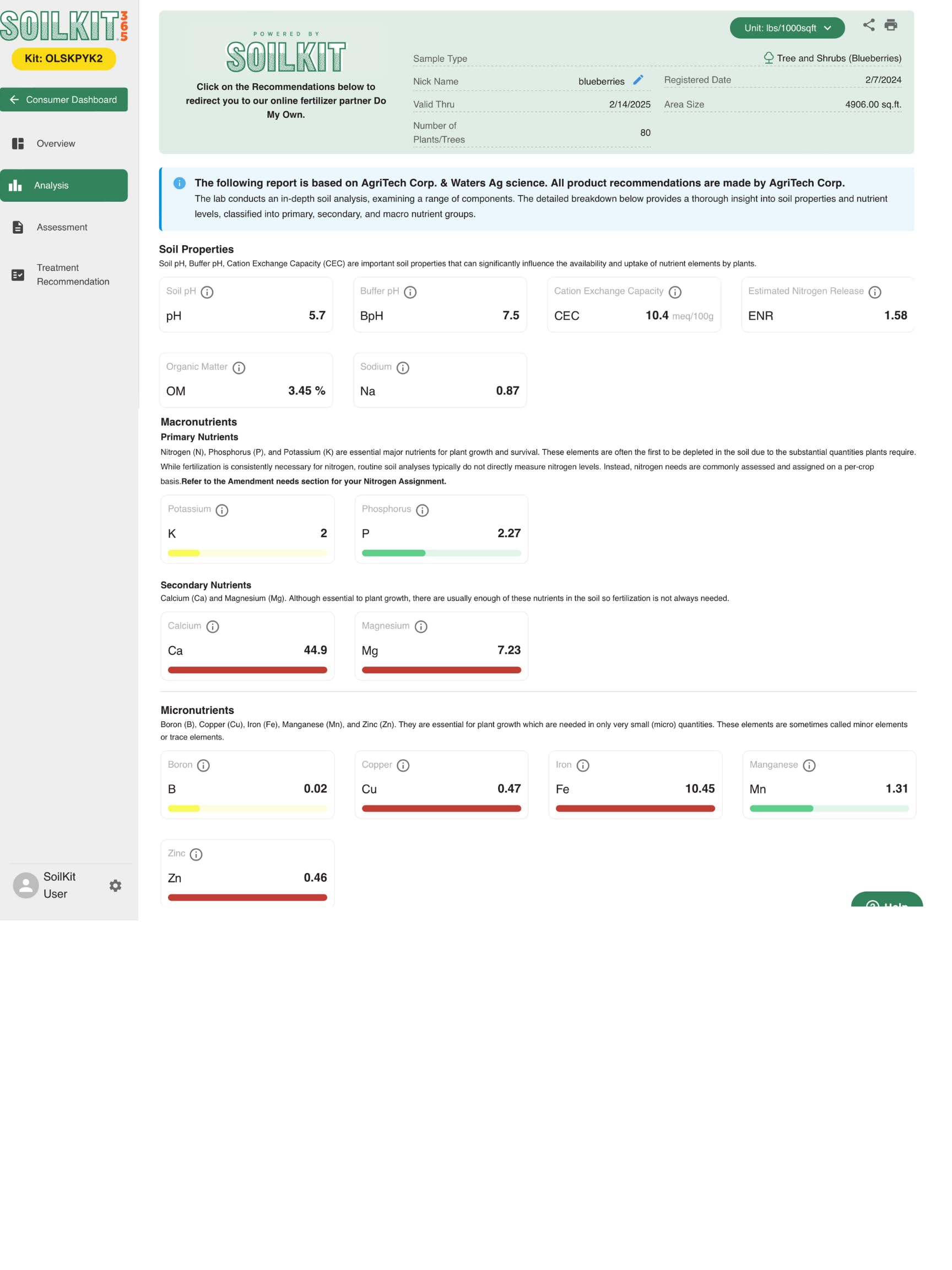Go to the Overview section
Viewport: 952px width, 1270px height.
point(56,143)
